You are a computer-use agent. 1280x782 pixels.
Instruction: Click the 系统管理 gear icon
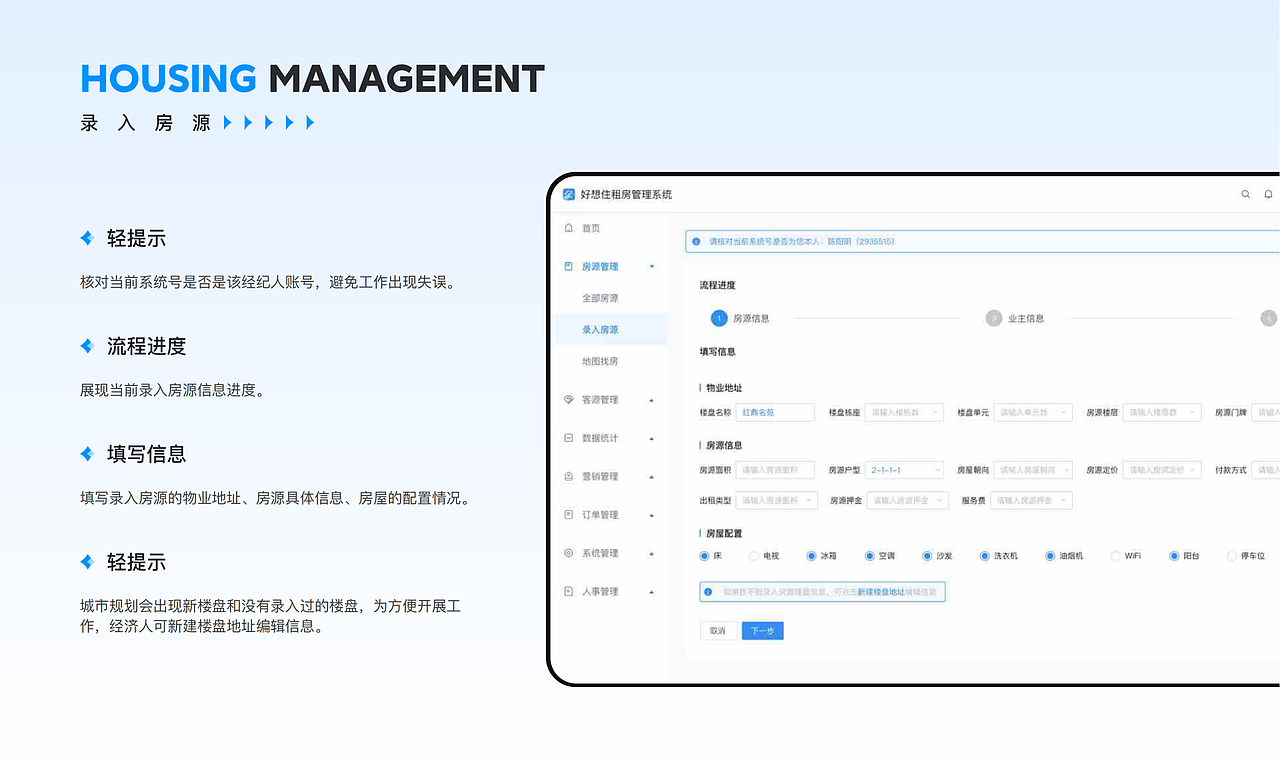[x=569, y=553]
